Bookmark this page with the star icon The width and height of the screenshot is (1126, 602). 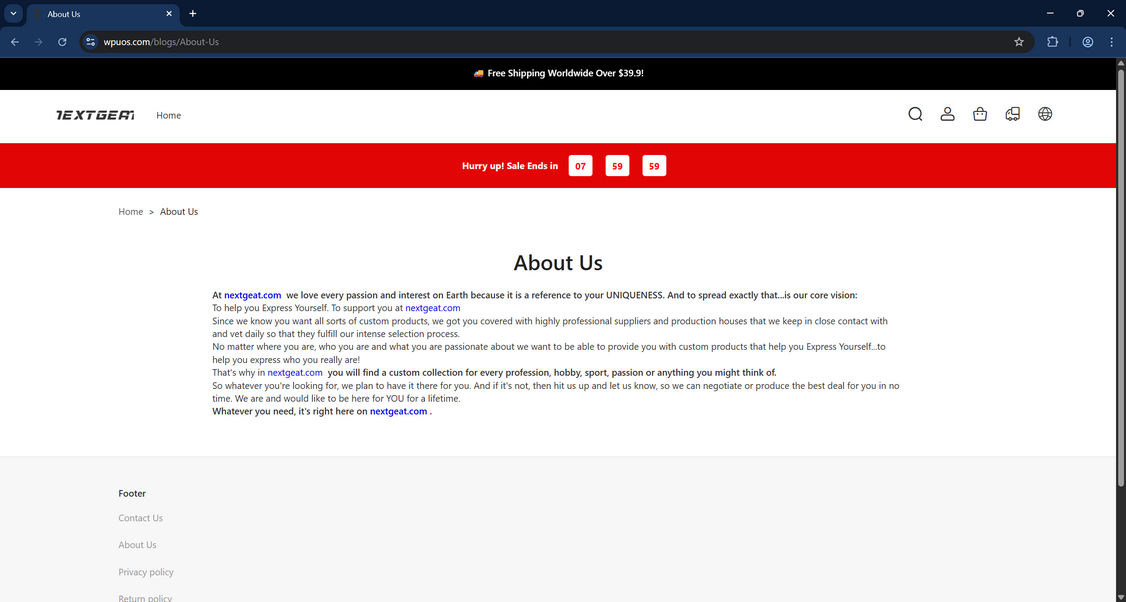[1018, 42]
